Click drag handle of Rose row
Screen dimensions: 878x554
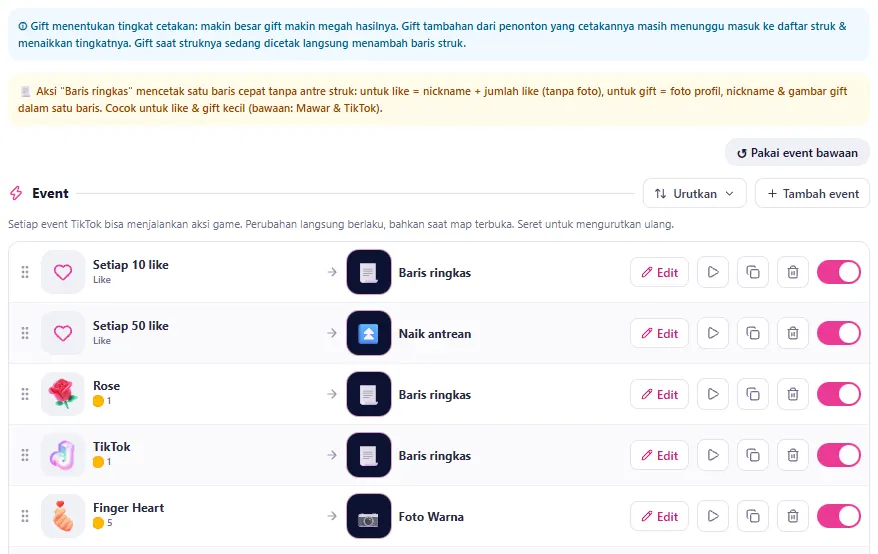(25, 394)
